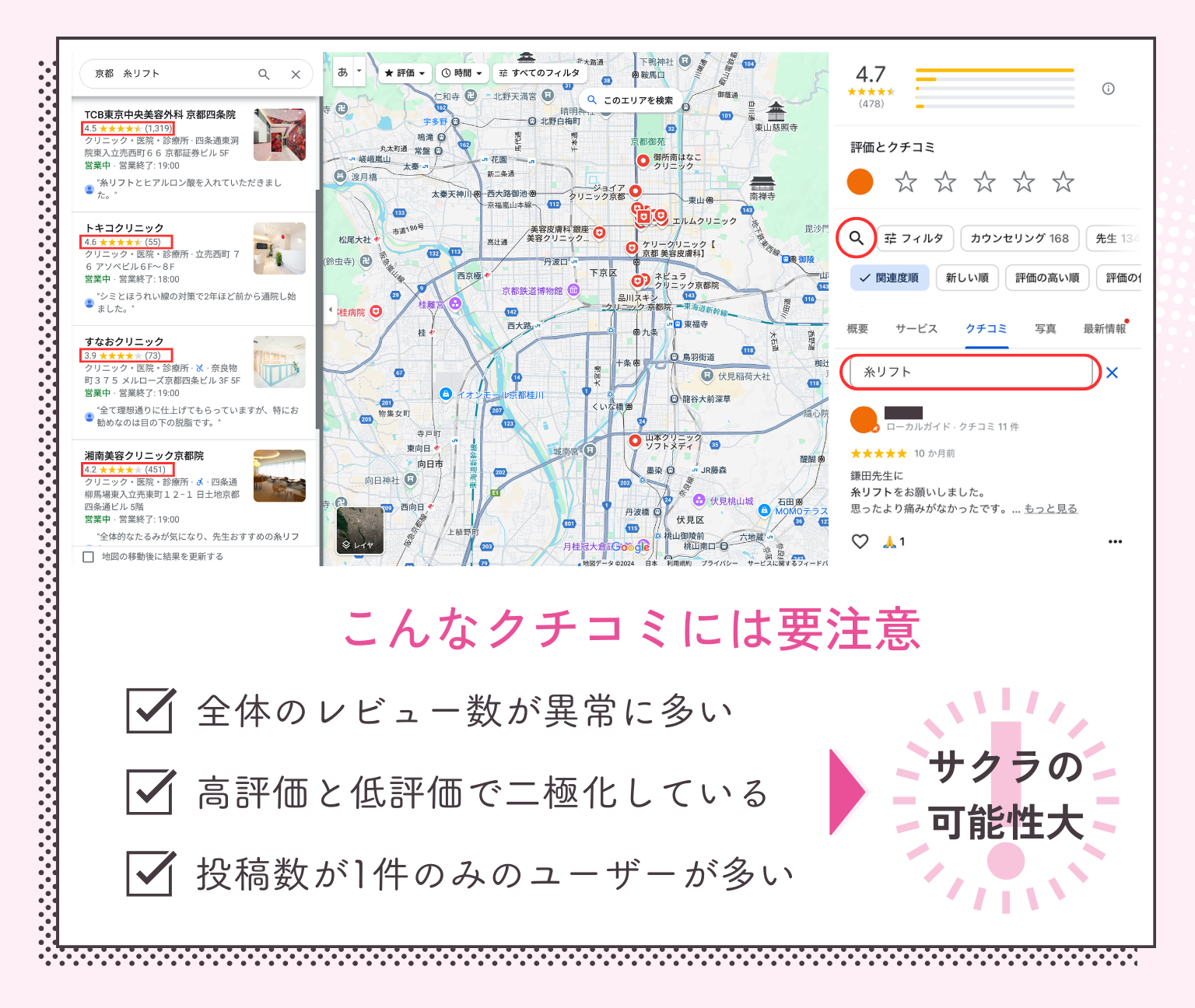Open the rating info icon next to 4.7
This screenshot has height=1008, width=1195.
tap(1109, 89)
